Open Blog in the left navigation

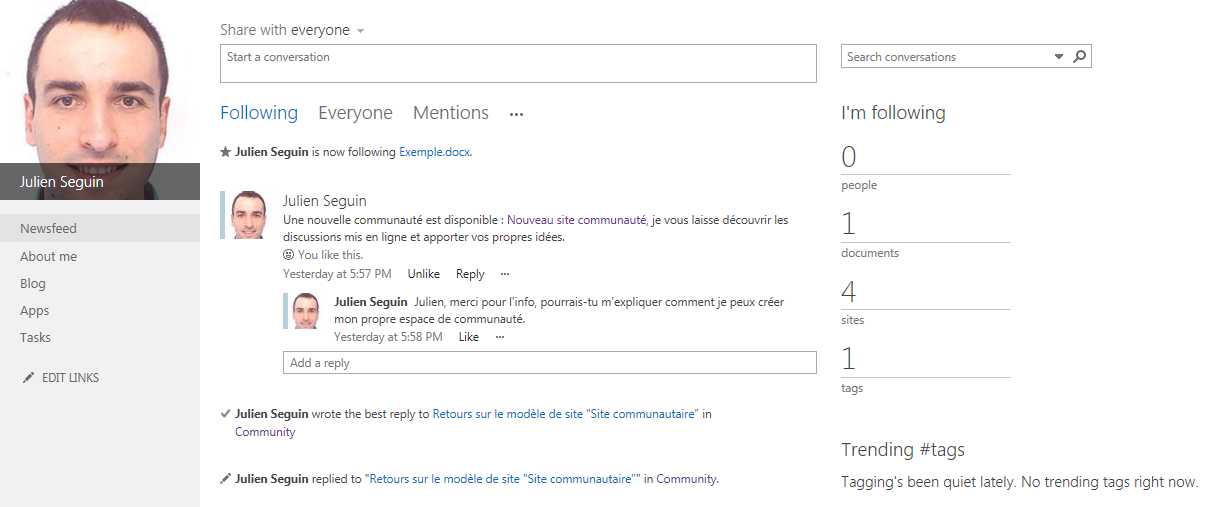point(33,283)
